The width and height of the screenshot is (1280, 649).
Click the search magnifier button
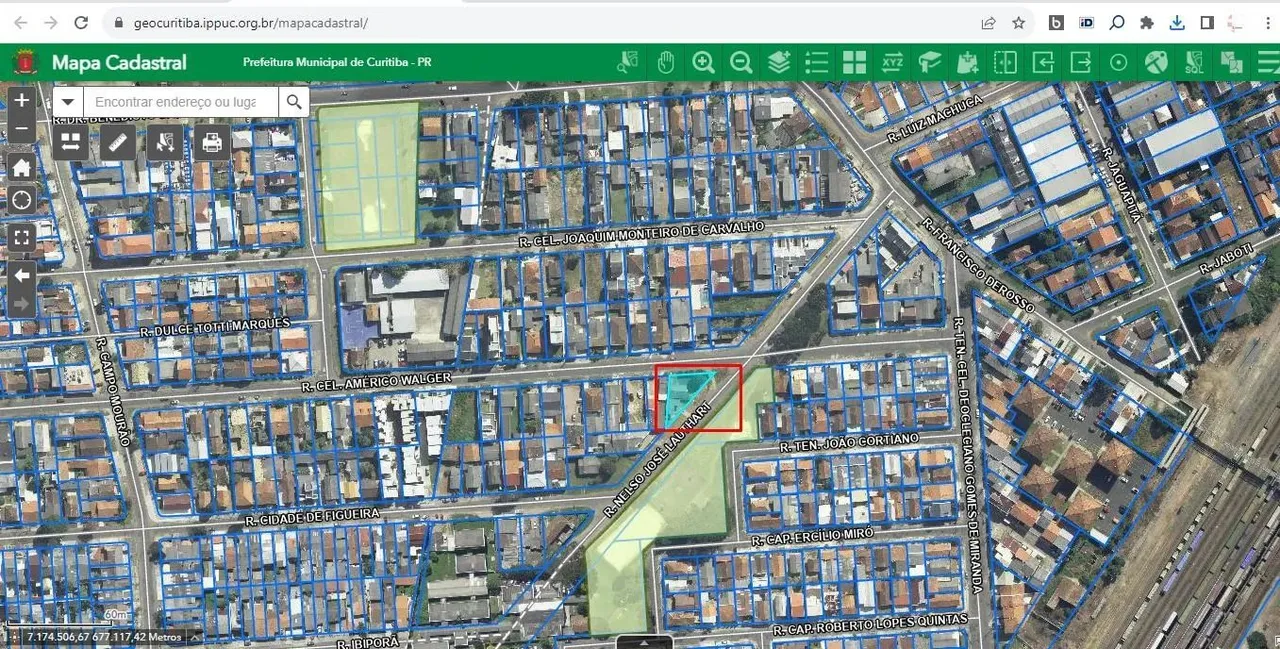tap(293, 102)
